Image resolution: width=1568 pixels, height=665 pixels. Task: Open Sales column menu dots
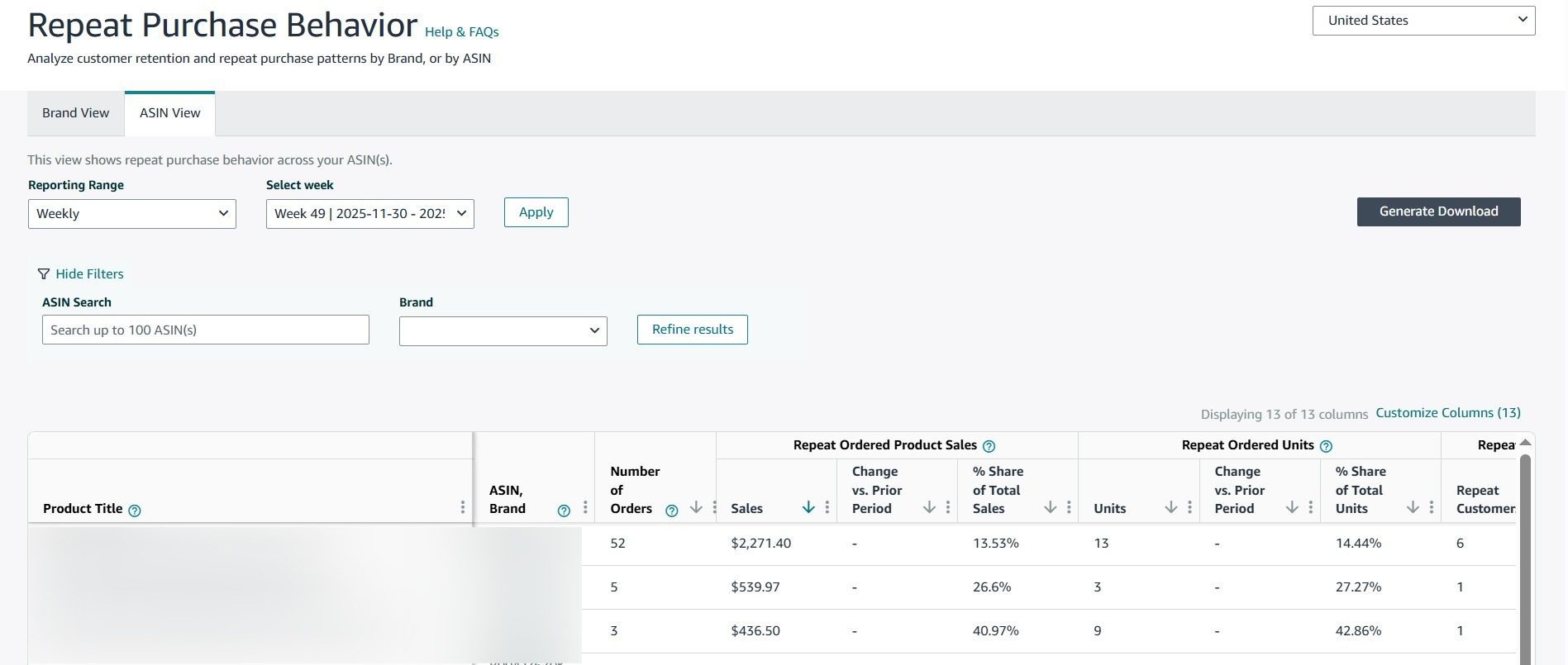point(827,507)
